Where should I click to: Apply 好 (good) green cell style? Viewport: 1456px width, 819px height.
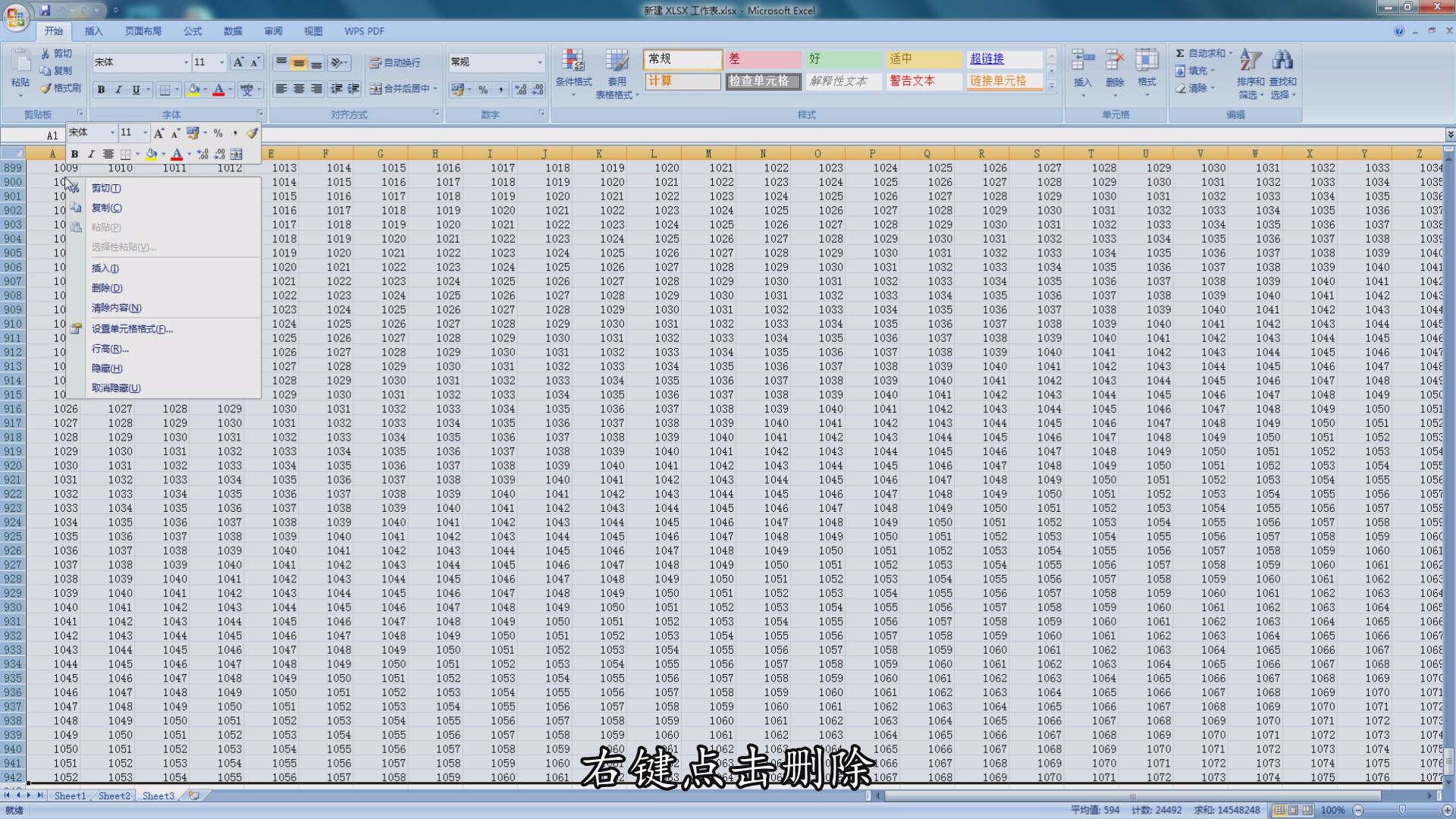[844, 59]
